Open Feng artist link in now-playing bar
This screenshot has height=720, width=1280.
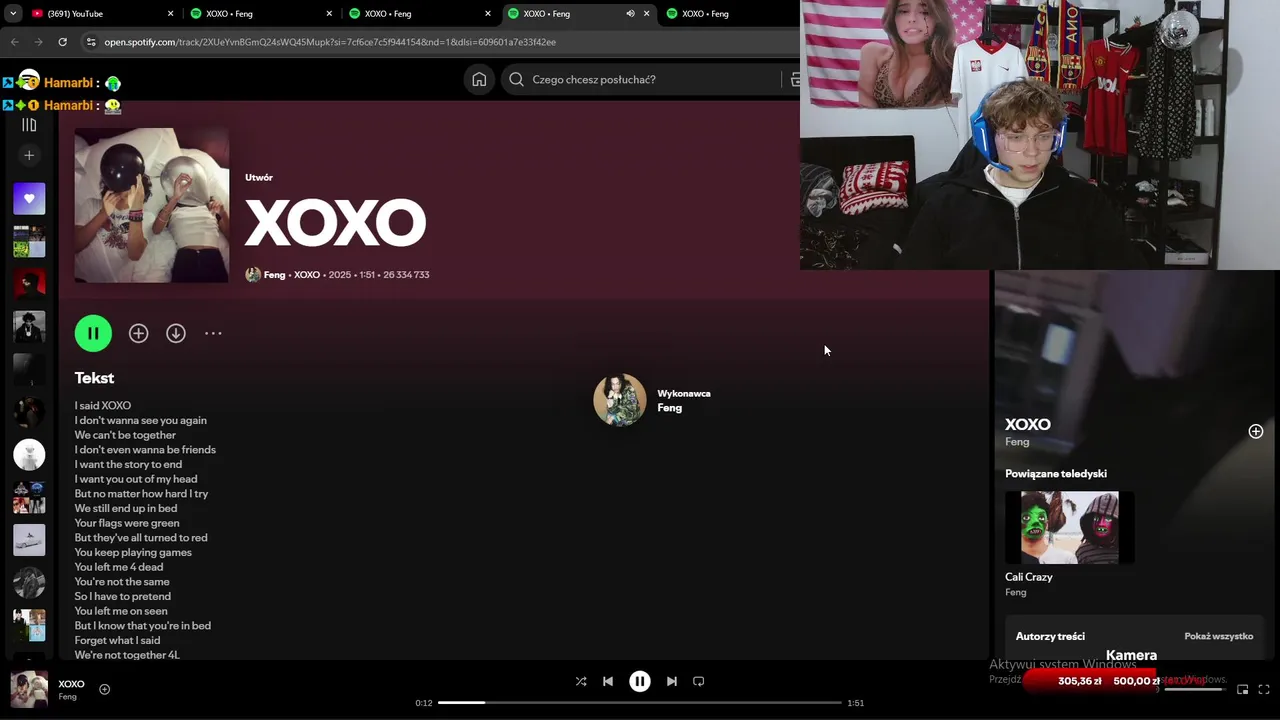coord(67,697)
